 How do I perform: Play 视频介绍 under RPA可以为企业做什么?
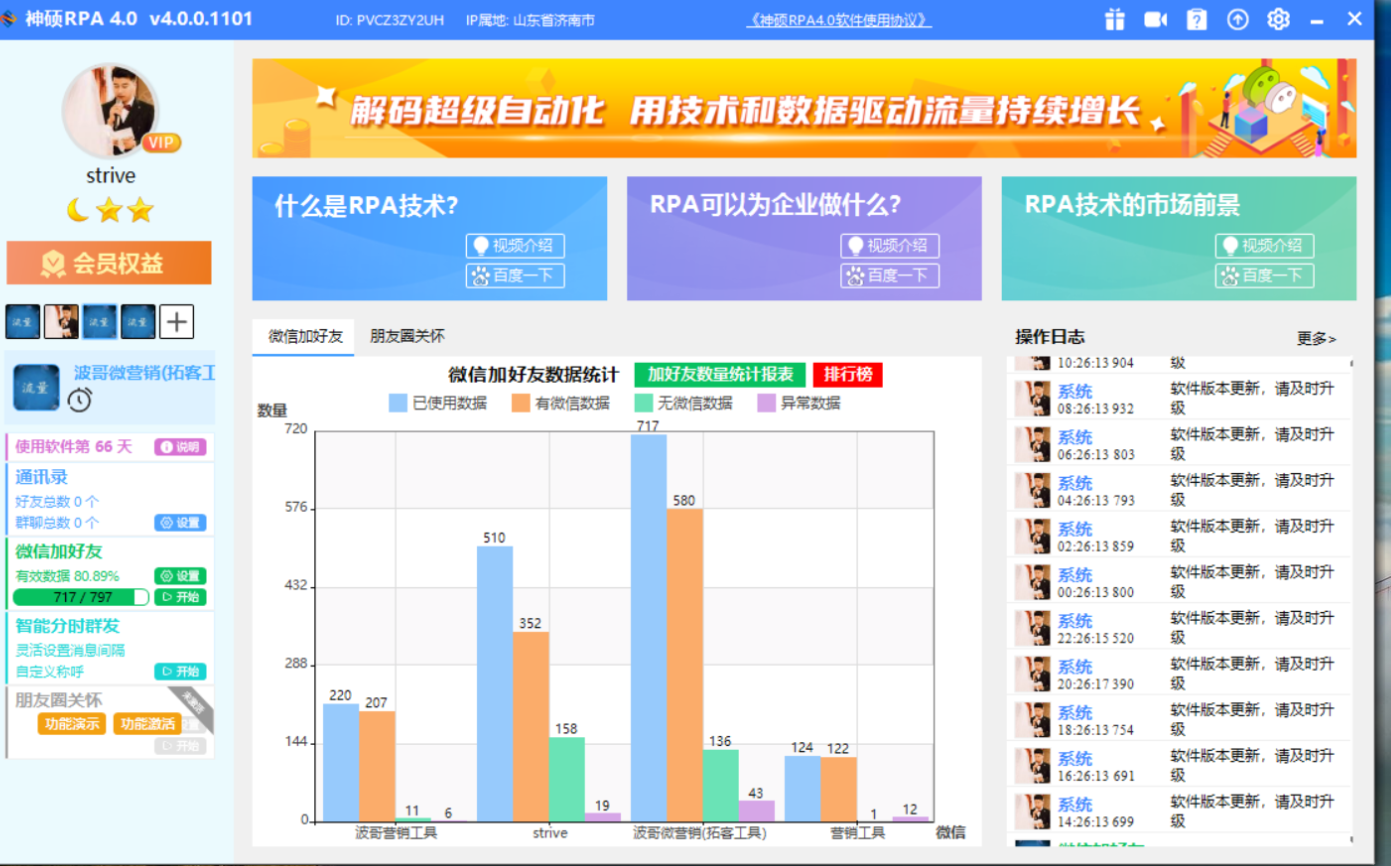pos(890,246)
